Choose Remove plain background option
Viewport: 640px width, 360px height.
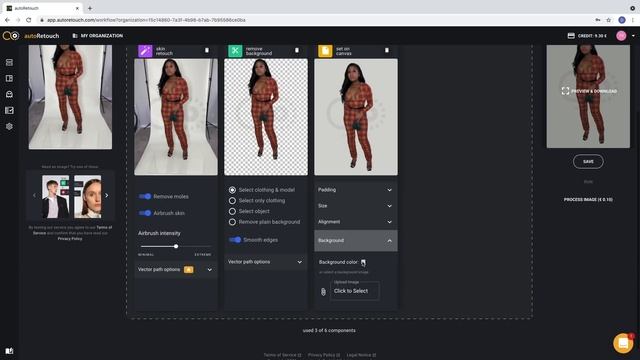[x=232, y=222]
